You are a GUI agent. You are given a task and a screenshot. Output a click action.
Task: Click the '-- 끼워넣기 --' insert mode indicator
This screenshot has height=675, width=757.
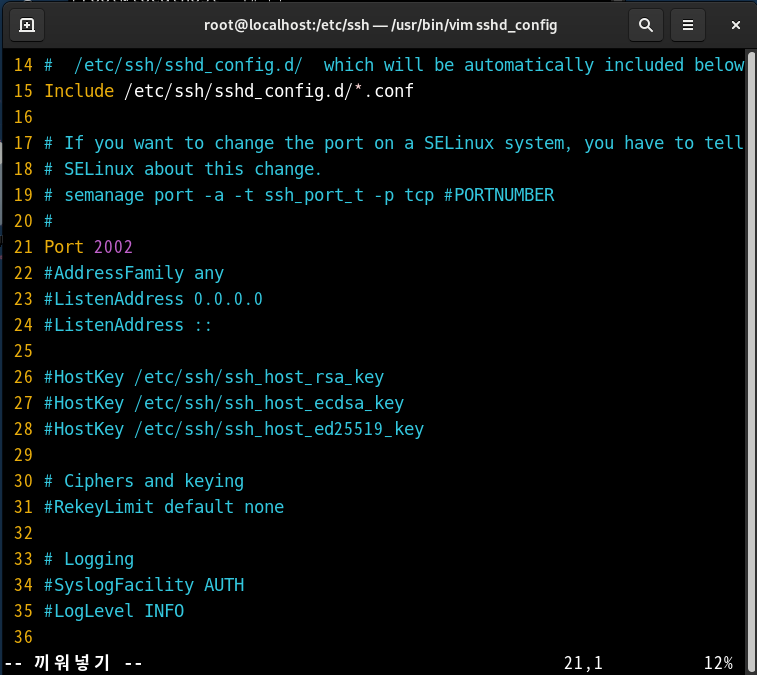tap(73, 663)
